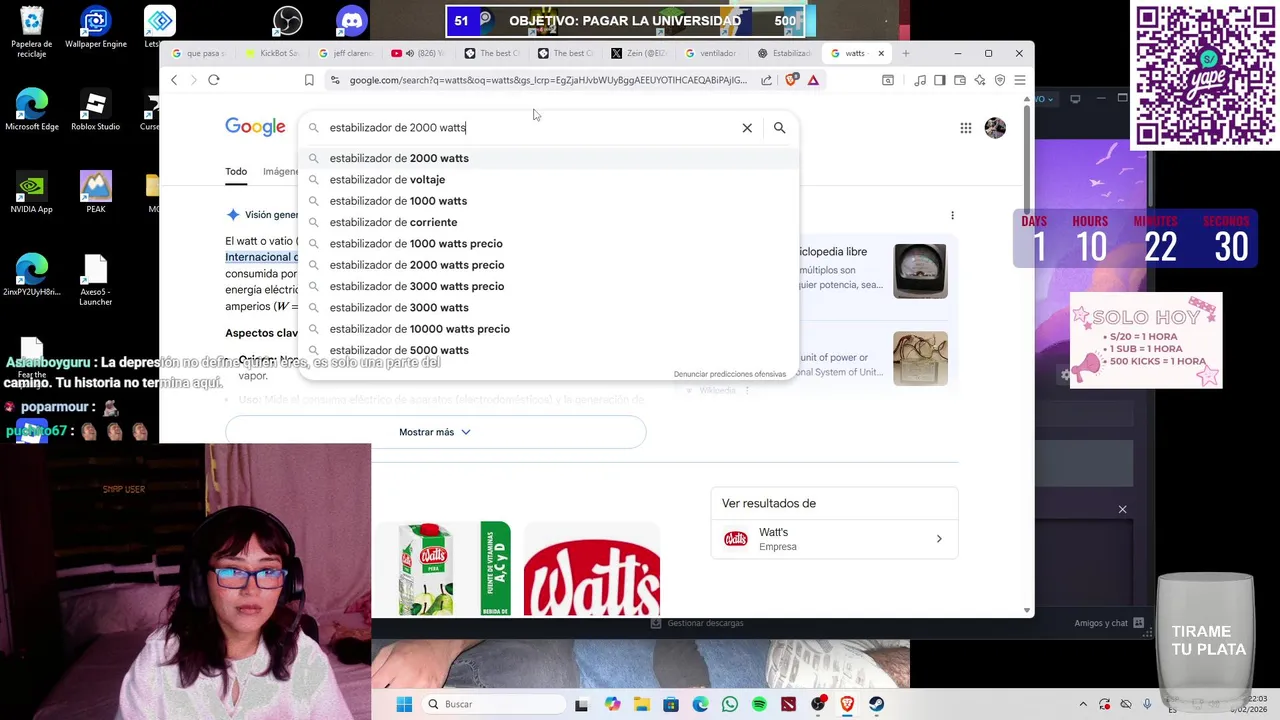The image size is (1280, 720).
Task: Go back in the browser
Action: coord(174,80)
